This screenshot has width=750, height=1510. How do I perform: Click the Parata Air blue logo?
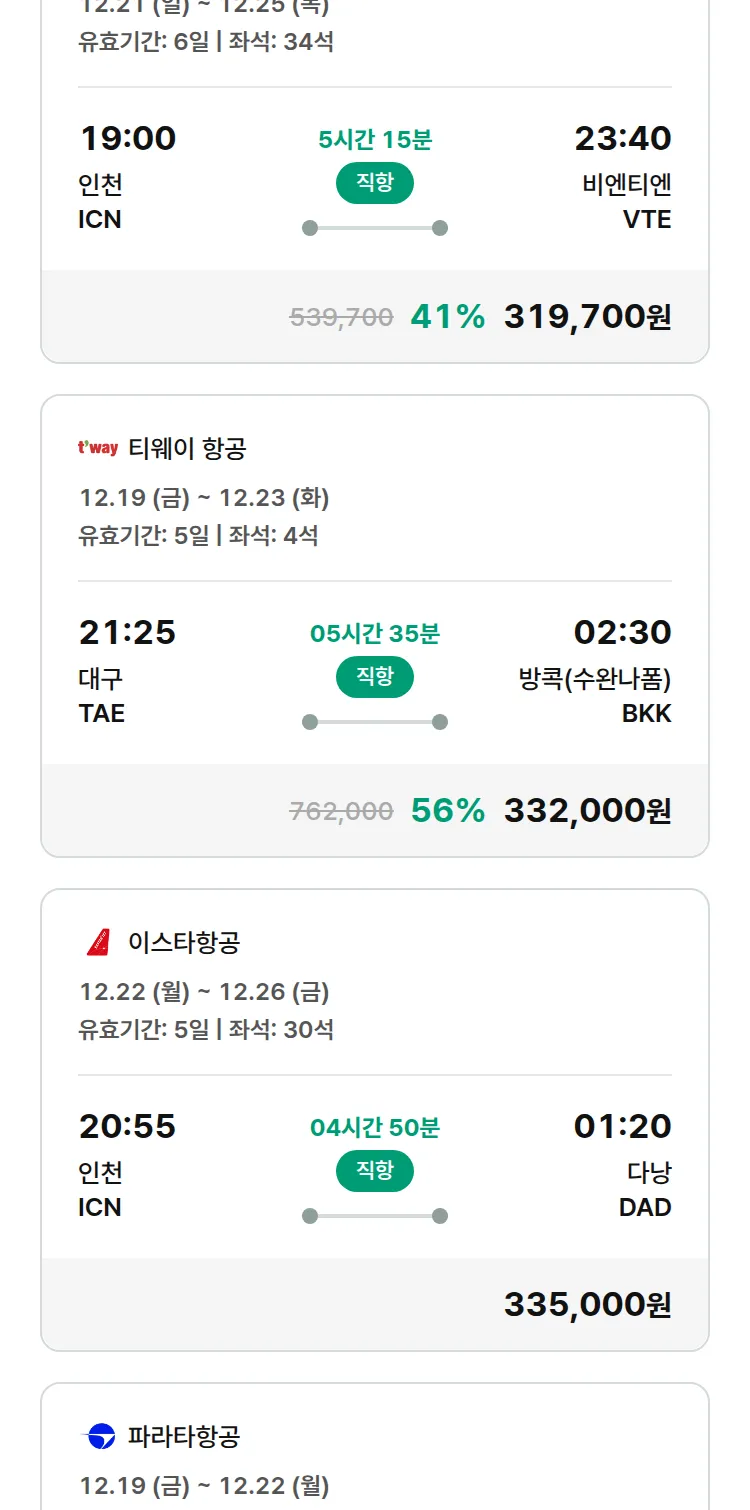(98, 1437)
